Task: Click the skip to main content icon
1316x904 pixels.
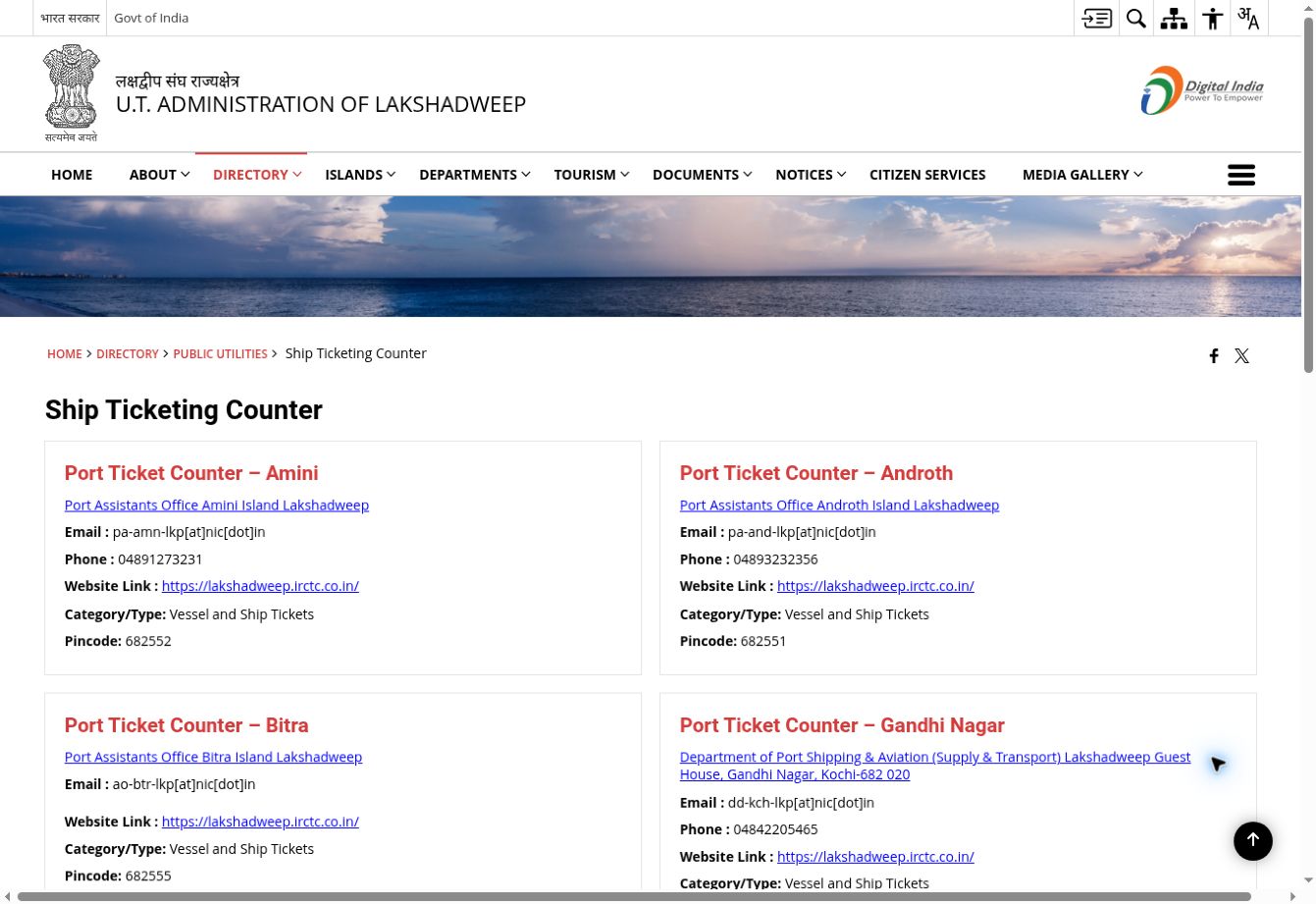Action: pos(1097,18)
